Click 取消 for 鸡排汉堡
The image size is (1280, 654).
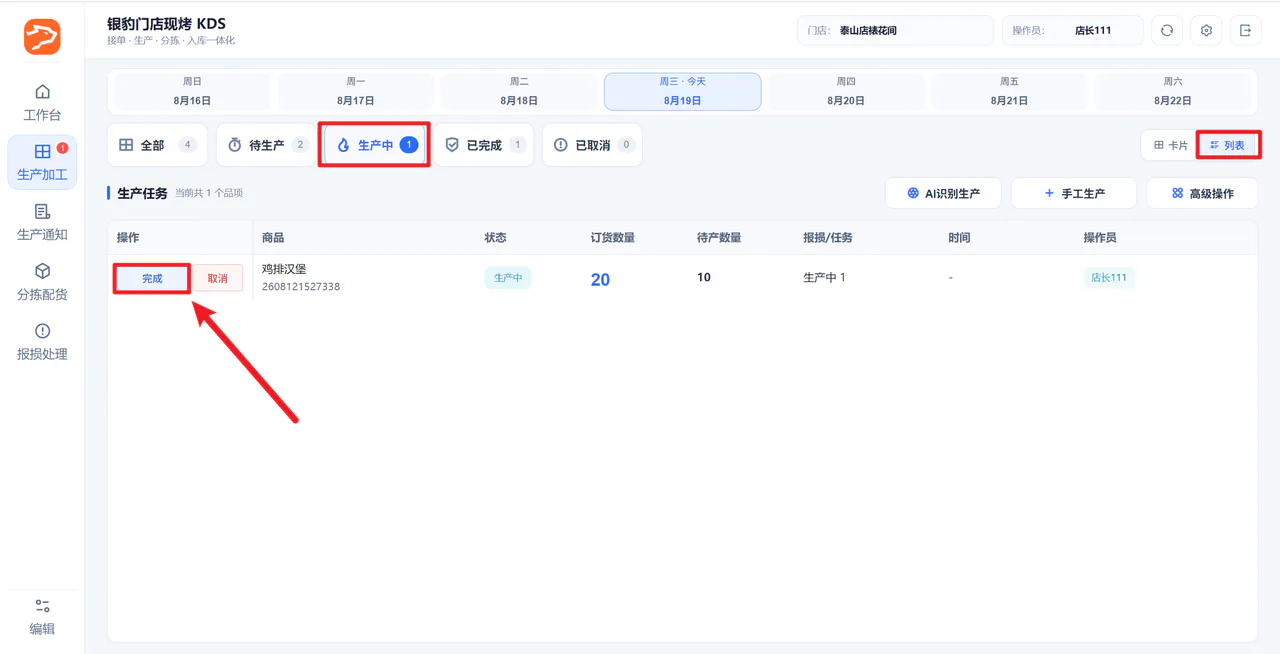pyautogui.click(x=217, y=278)
